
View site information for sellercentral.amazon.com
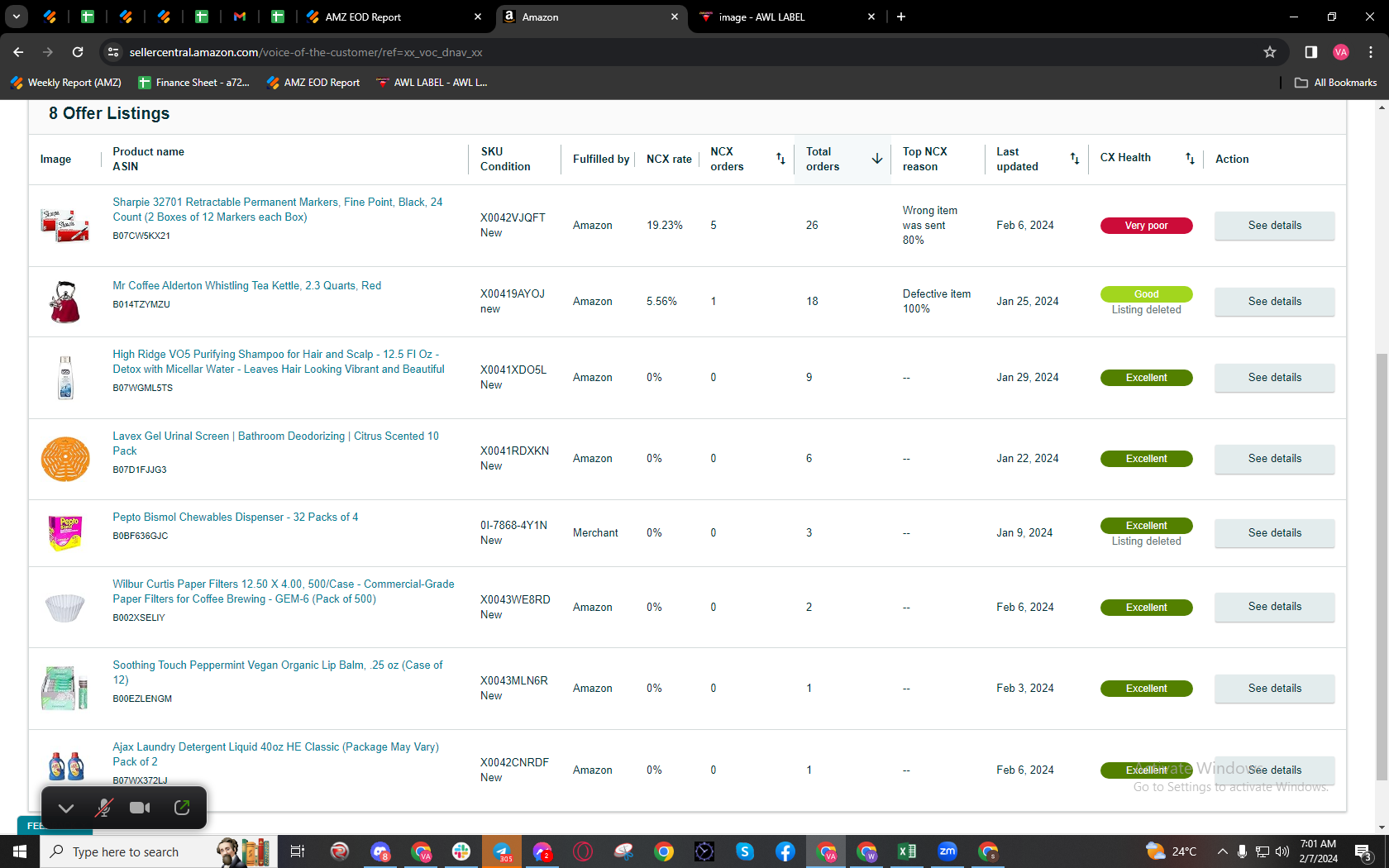(x=113, y=52)
